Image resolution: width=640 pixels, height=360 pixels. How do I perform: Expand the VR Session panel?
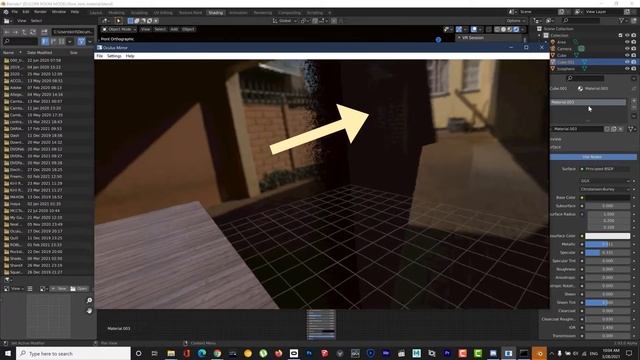coord(489,38)
